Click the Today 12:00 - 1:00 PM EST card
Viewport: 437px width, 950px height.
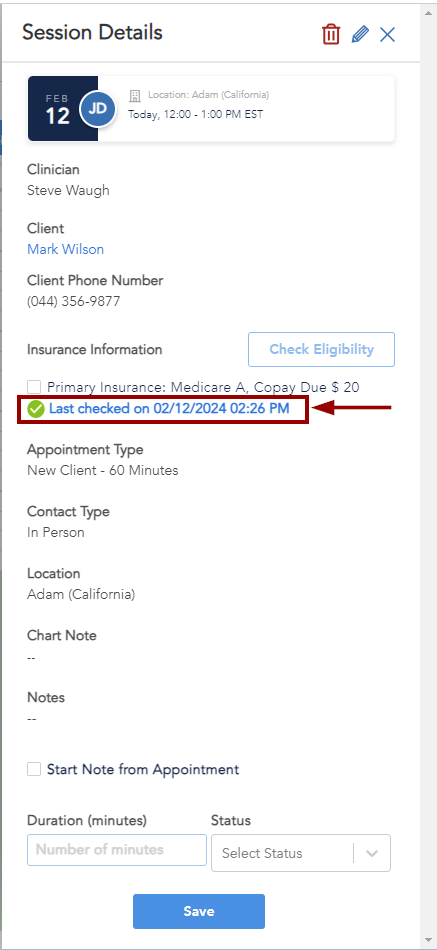click(x=212, y=108)
